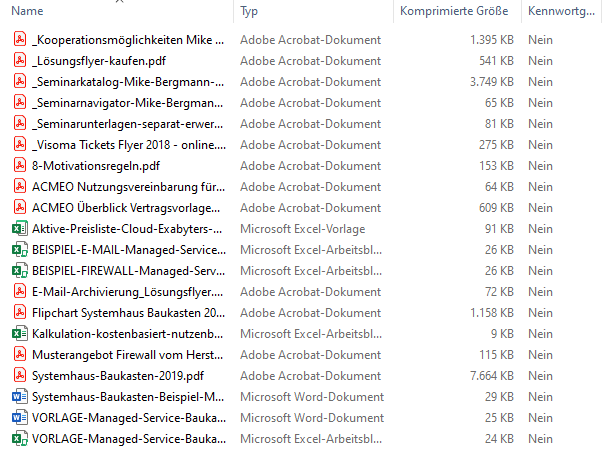Select the _Visoma Tickets Flyer 2018 file
The width and height of the screenshot is (606, 455).
coord(127,144)
